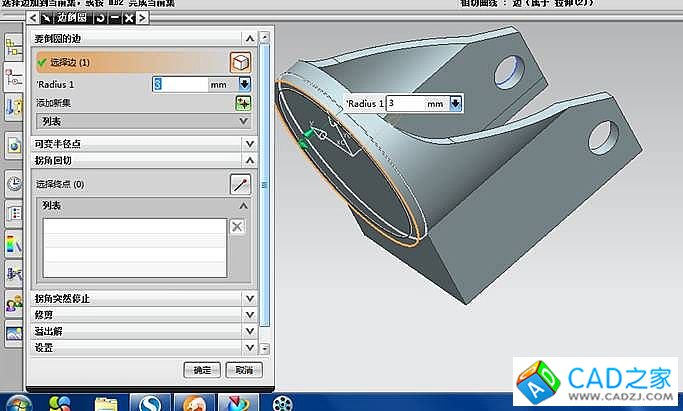683x411 pixels.
Task: Open the floating Radius 1 dropdown in viewport
Action: (456, 103)
